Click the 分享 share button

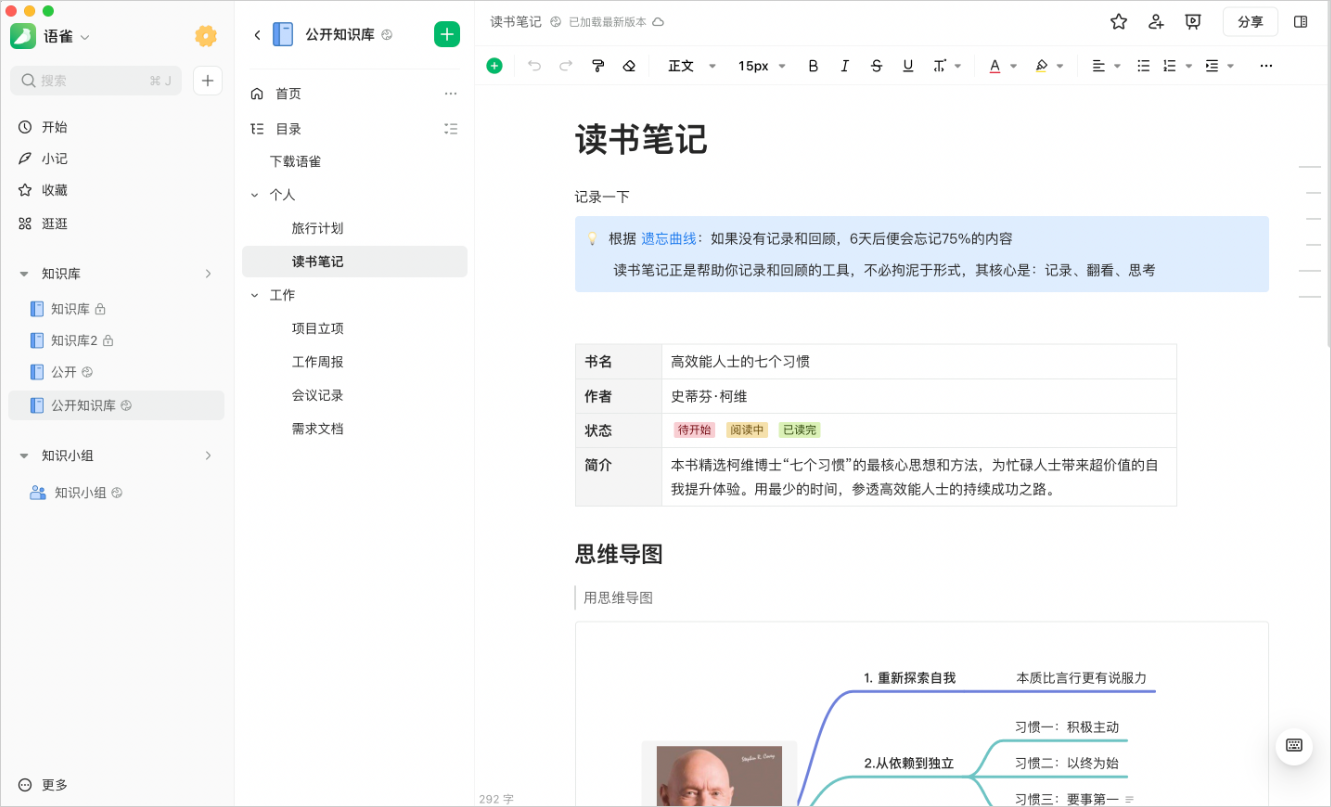point(1250,22)
